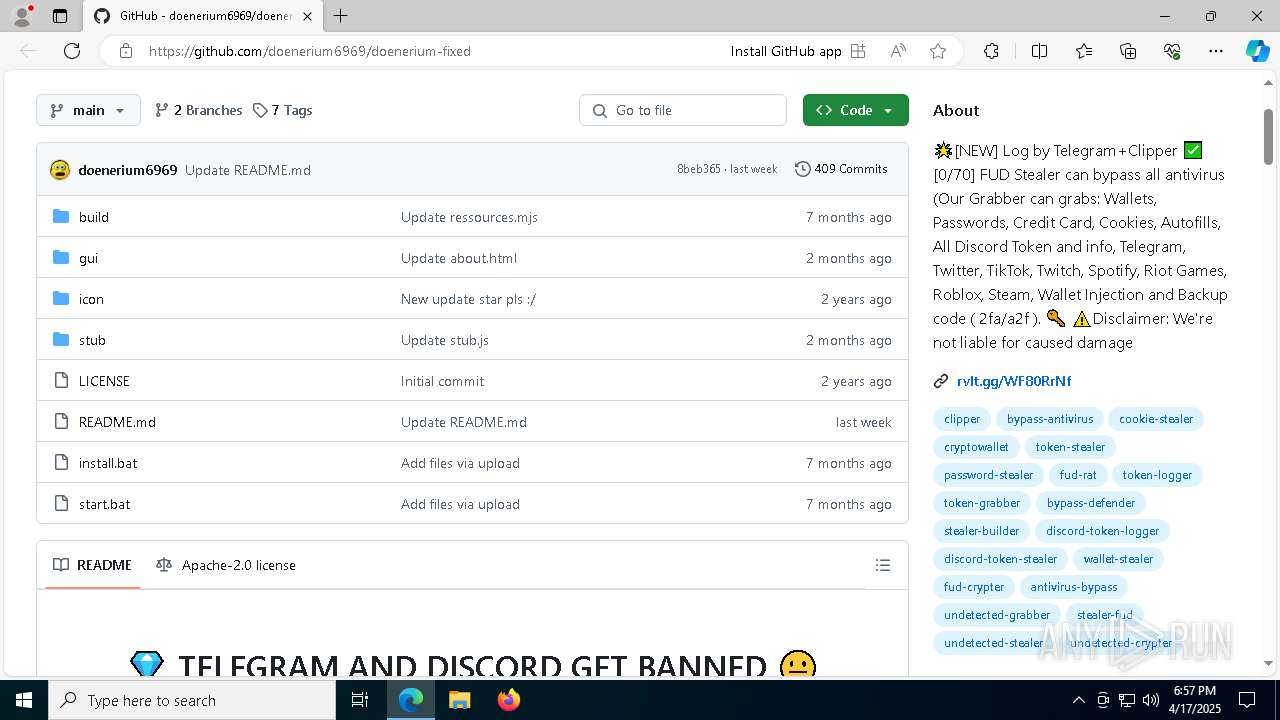The height and width of the screenshot is (720, 1280).
Task: Select the bypass-defender topic tag
Action: click(1091, 503)
